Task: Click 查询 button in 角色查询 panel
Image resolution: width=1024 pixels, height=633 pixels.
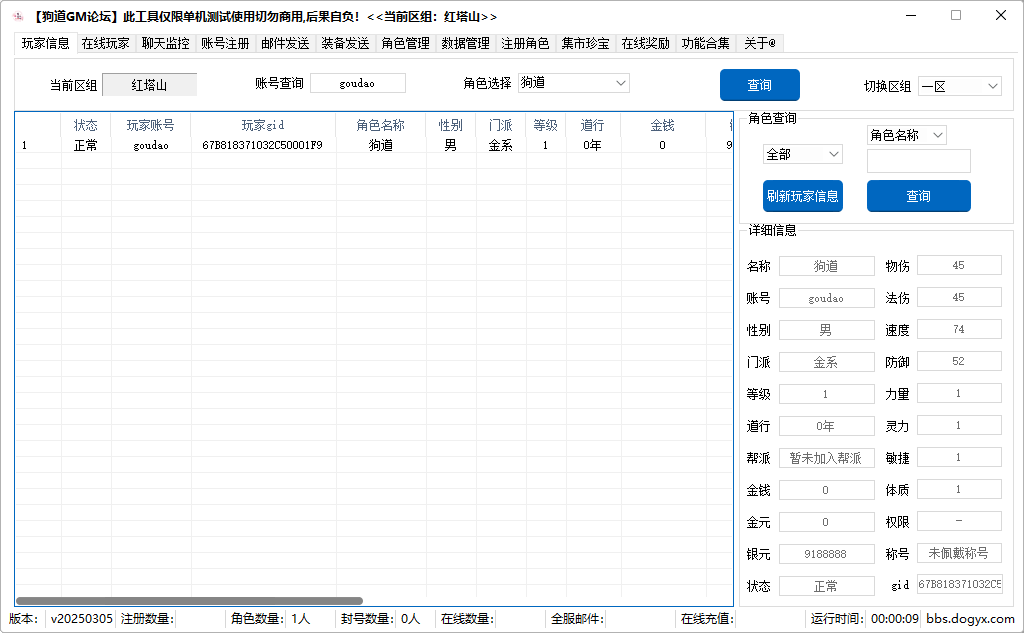Action: point(918,196)
